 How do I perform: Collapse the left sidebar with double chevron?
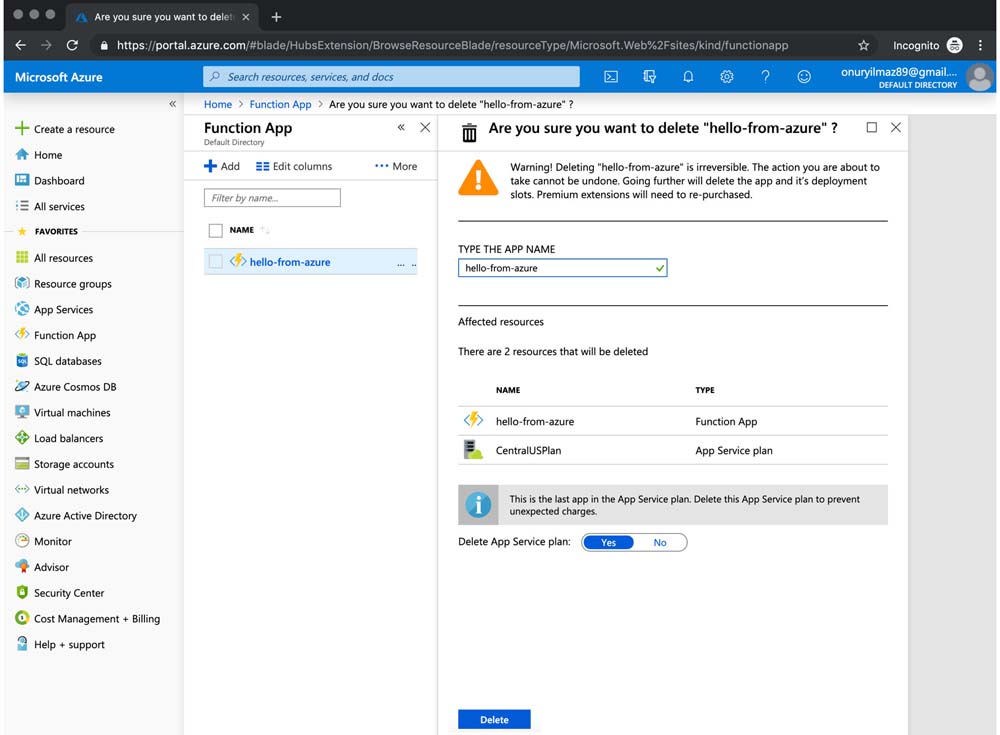coord(172,104)
